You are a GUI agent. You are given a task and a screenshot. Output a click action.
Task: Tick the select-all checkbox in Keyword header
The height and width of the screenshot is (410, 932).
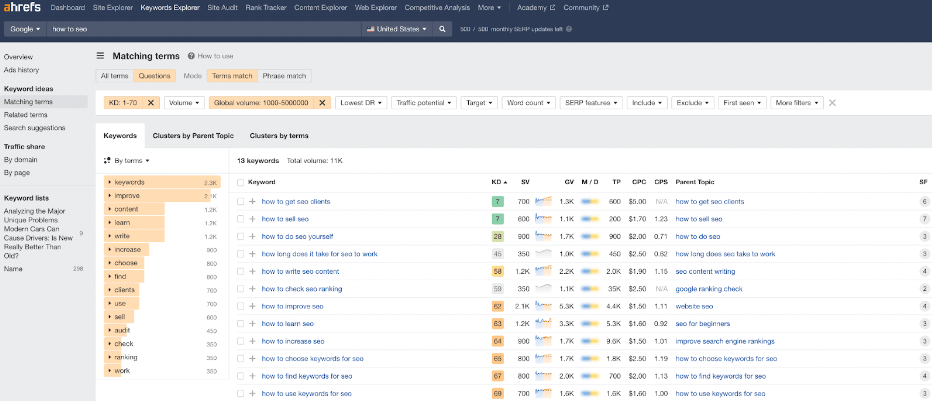click(240, 182)
